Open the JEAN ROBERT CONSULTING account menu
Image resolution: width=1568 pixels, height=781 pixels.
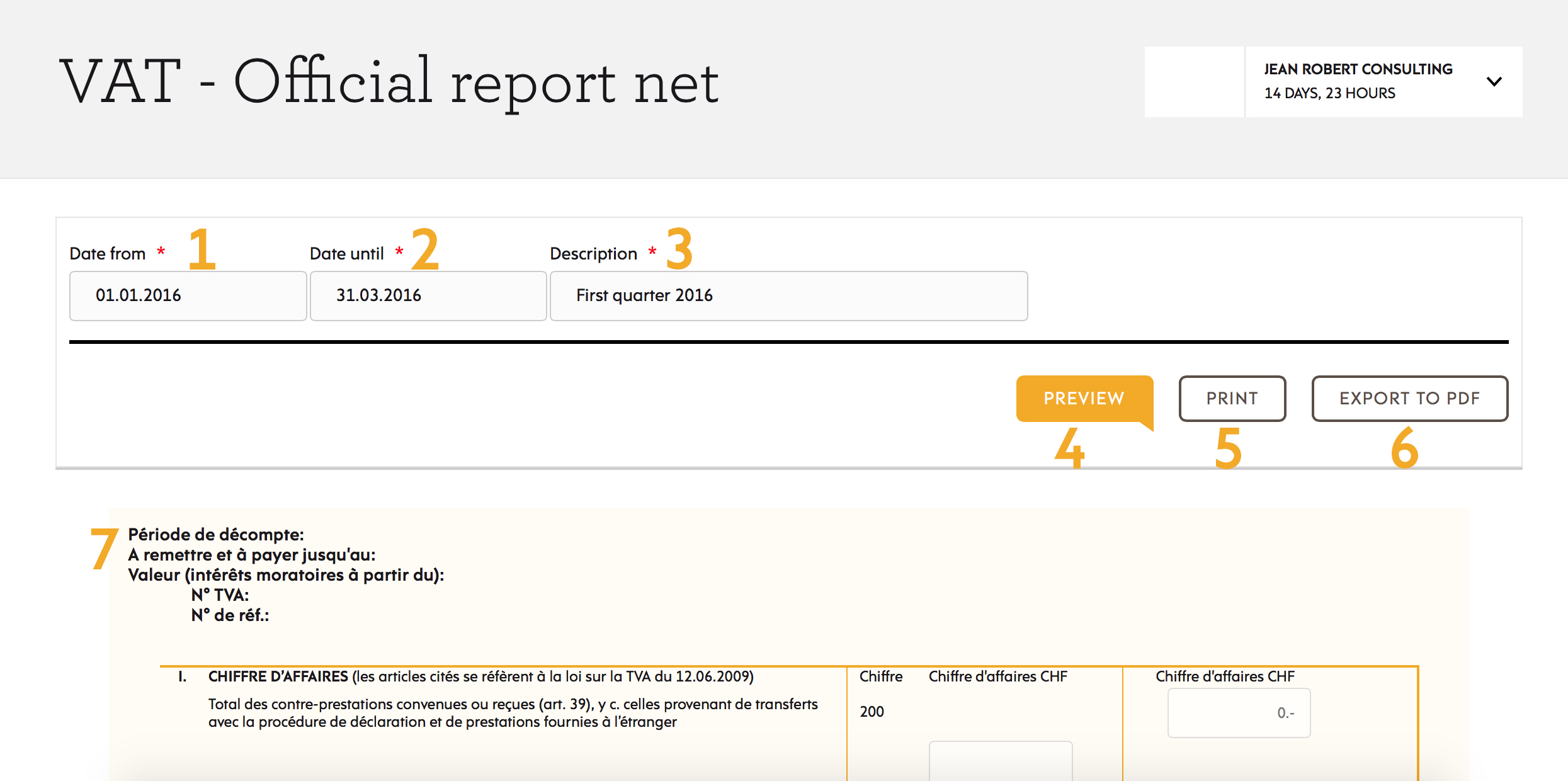pos(1358,69)
